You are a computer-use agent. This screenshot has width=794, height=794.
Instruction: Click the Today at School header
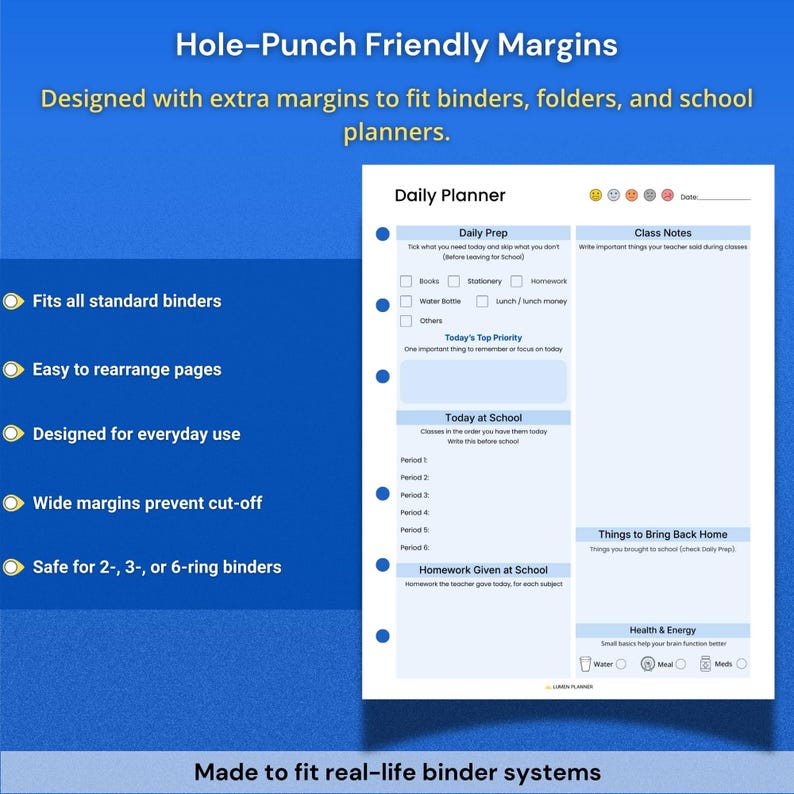click(x=483, y=418)
